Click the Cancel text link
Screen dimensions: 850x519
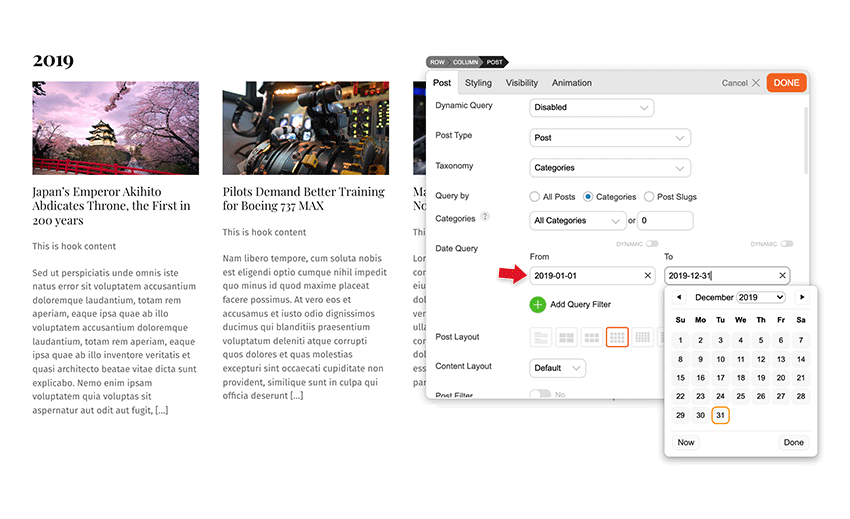(734, 83)
